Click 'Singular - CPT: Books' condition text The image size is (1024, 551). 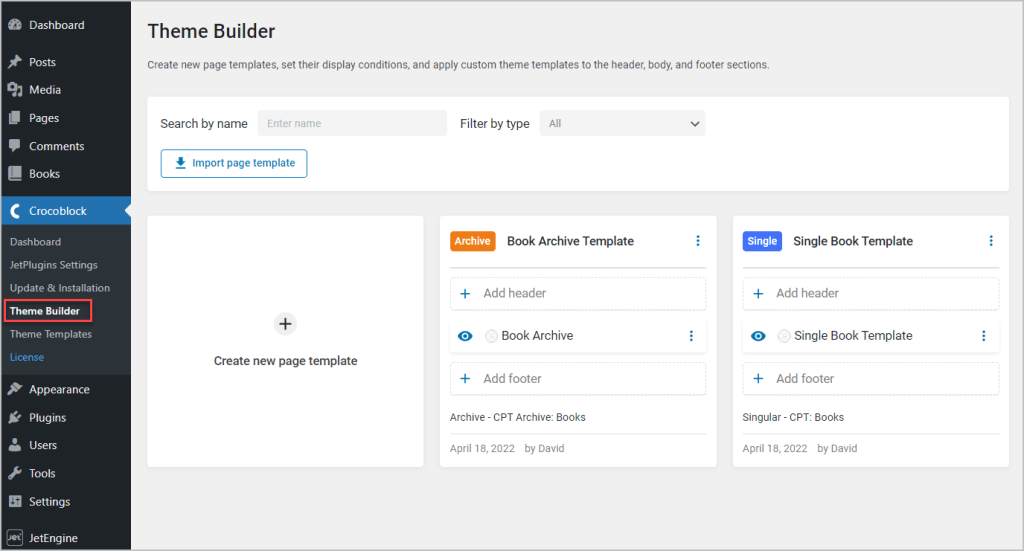tap(793, 417)
